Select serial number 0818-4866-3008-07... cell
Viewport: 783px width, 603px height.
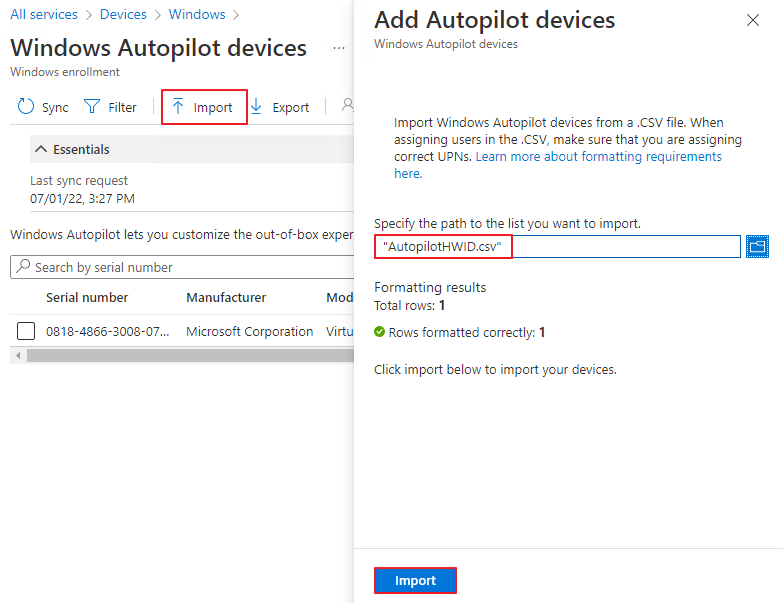(107, 331)
